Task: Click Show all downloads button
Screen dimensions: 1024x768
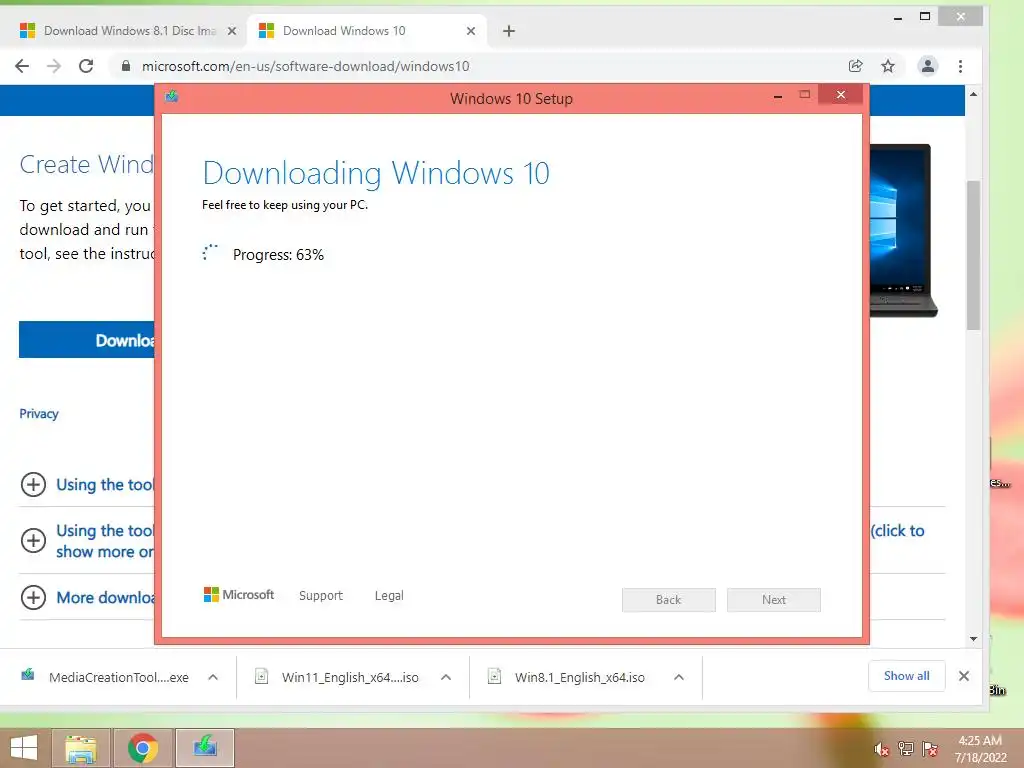Action: pos(906,676)
